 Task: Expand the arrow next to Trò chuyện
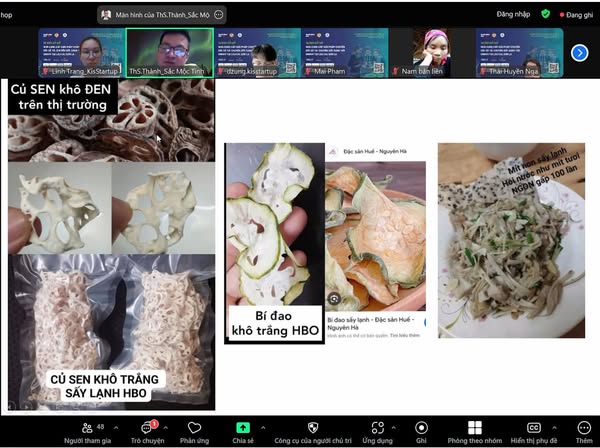click(168, 427)
